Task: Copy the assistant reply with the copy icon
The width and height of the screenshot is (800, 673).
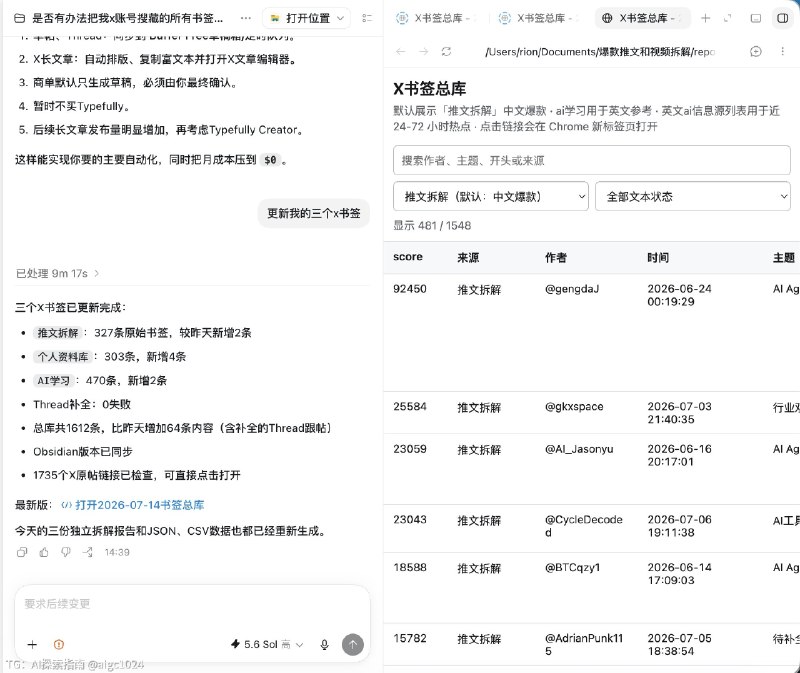Action: [x=21, y=552]
